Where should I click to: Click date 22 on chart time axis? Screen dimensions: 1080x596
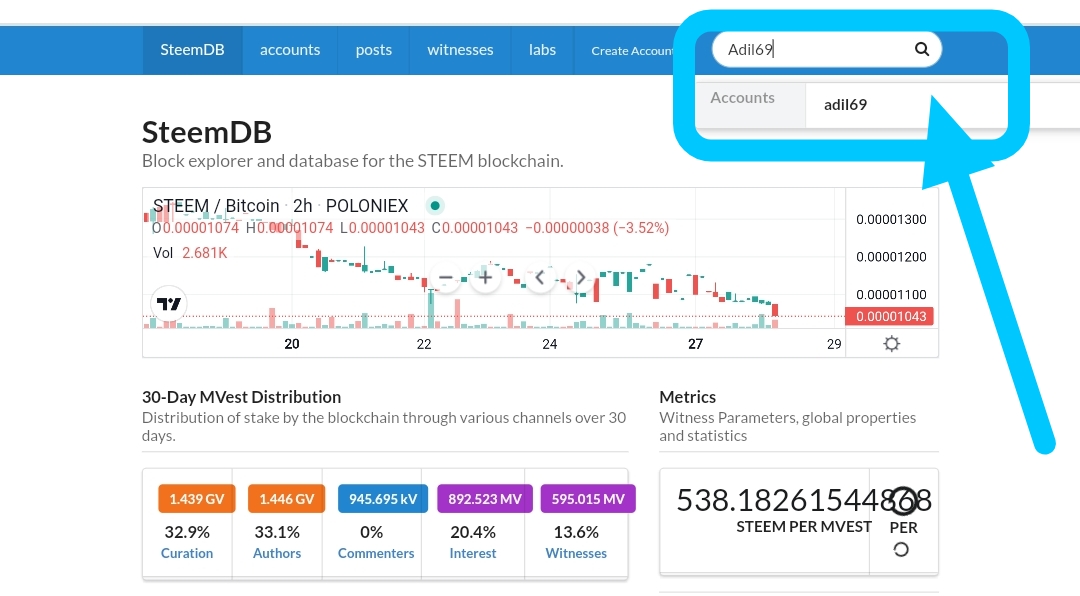[424, 344]
